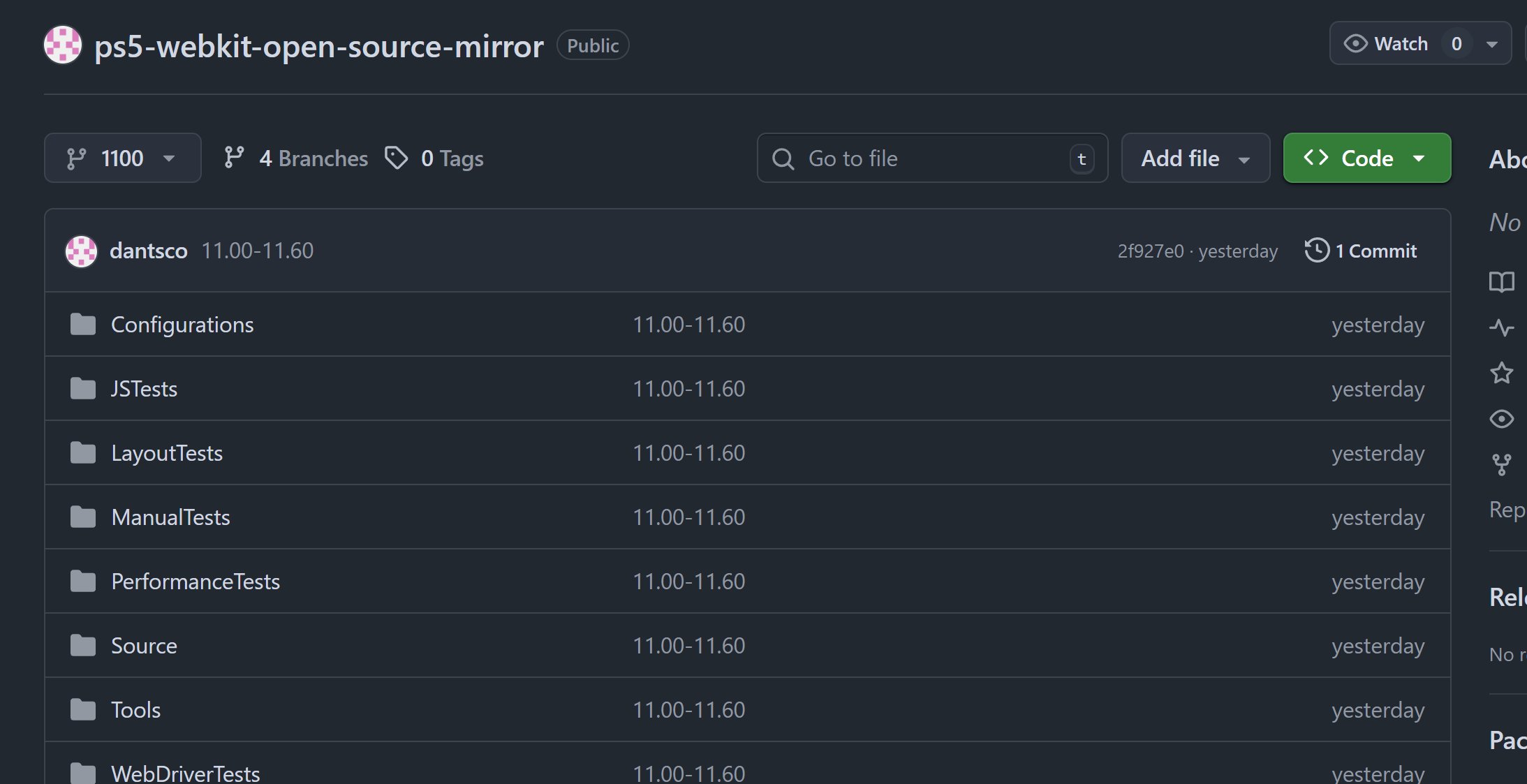Image resolution: width=1527 pixels, height=784 pixels.
Task: Click the magnifier icon in Go to file
Action: click(x=783, y=159)
